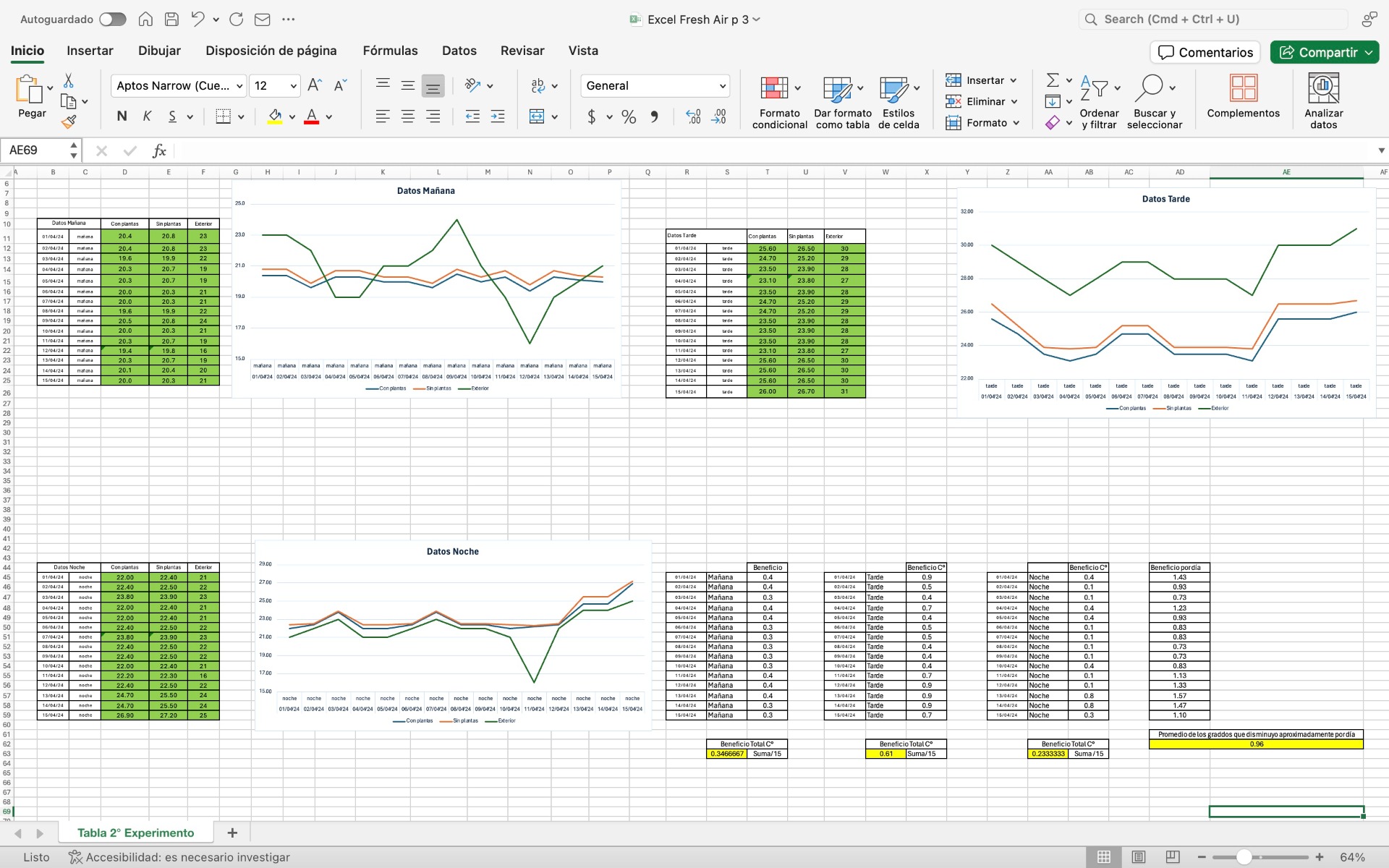The width and height of the screenshot is (1389, 868).
Task: Increase font size with larger A icon
Action: [314, 85]
